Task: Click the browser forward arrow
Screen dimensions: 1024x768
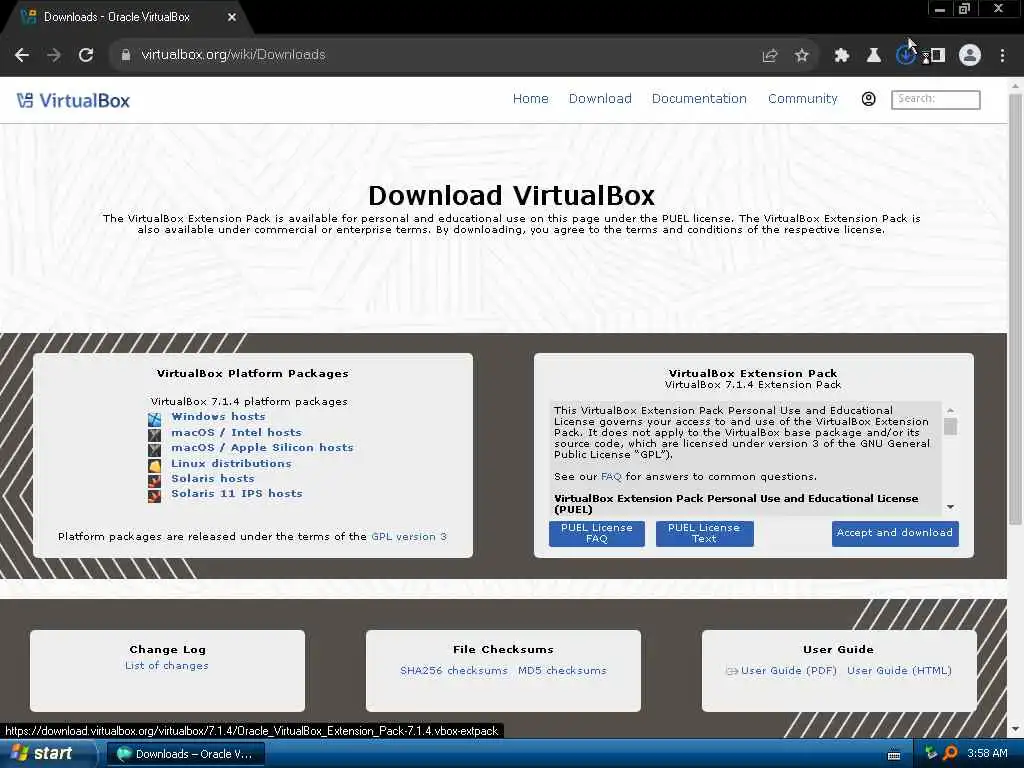Action: (x=54, y=55)
